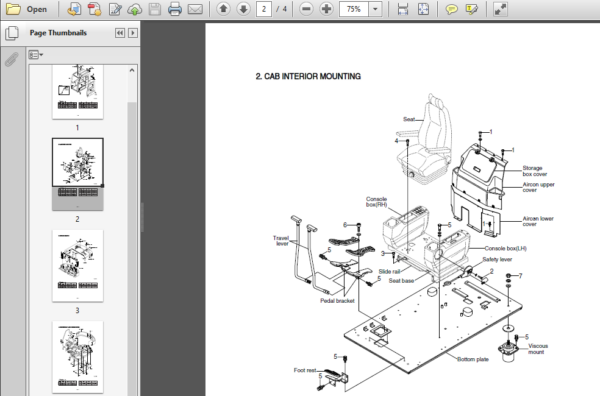Open the Attachments paperclip panel
600x396 pixels.
point(11,59)
